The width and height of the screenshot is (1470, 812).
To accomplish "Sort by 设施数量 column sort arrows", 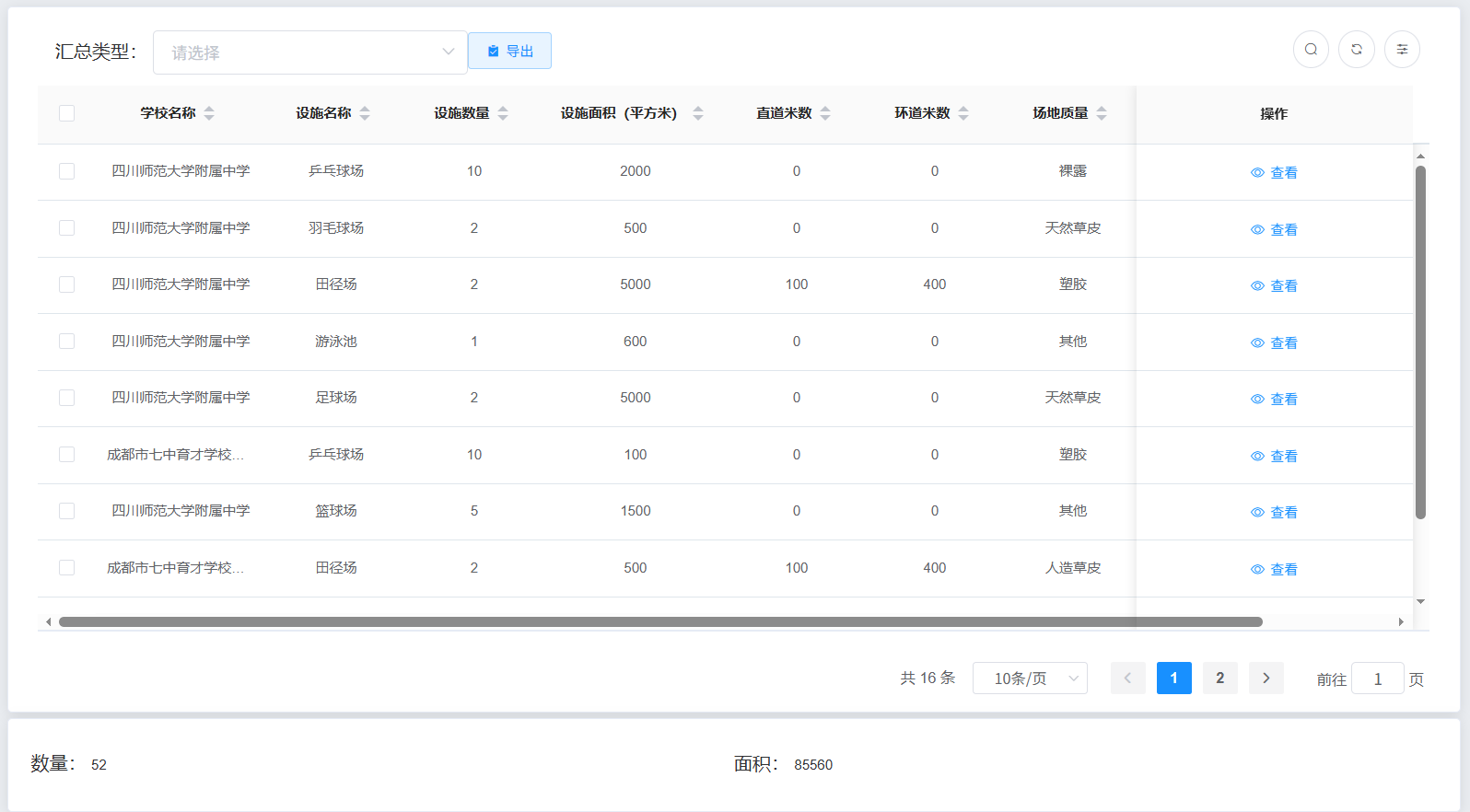I will click(x=503, y=113).
